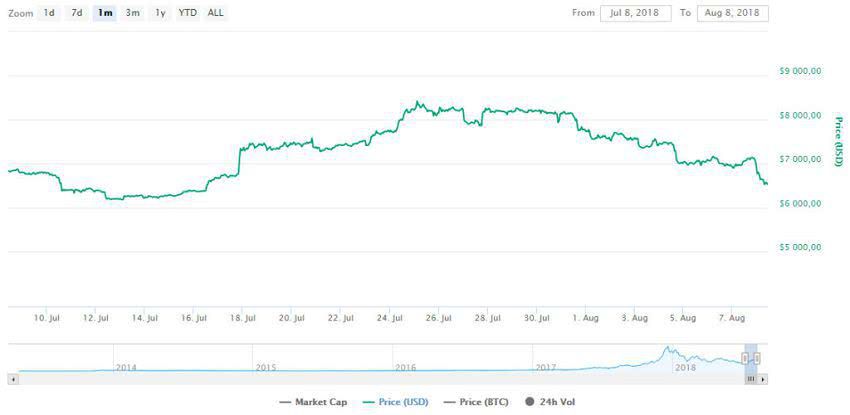Click the 5. Aug axis label
850x415 pixels.
point(684,318)
